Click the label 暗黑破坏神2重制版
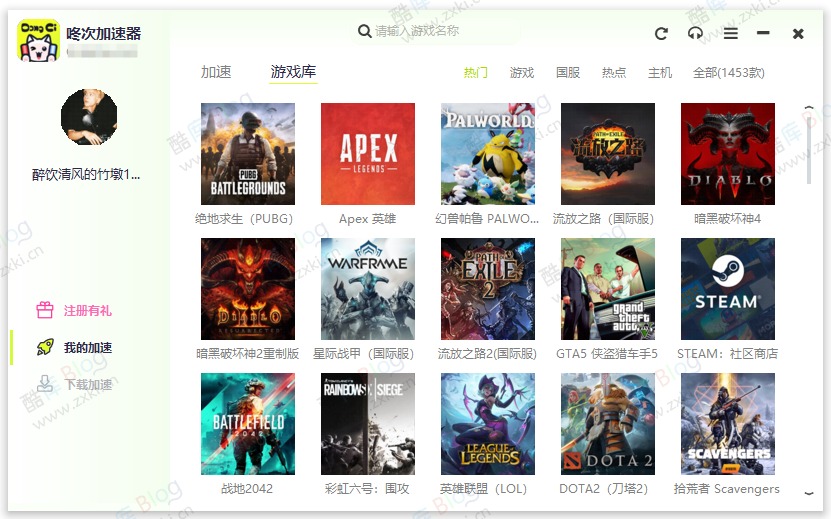 pyautogui.click(x=247, y=354)
